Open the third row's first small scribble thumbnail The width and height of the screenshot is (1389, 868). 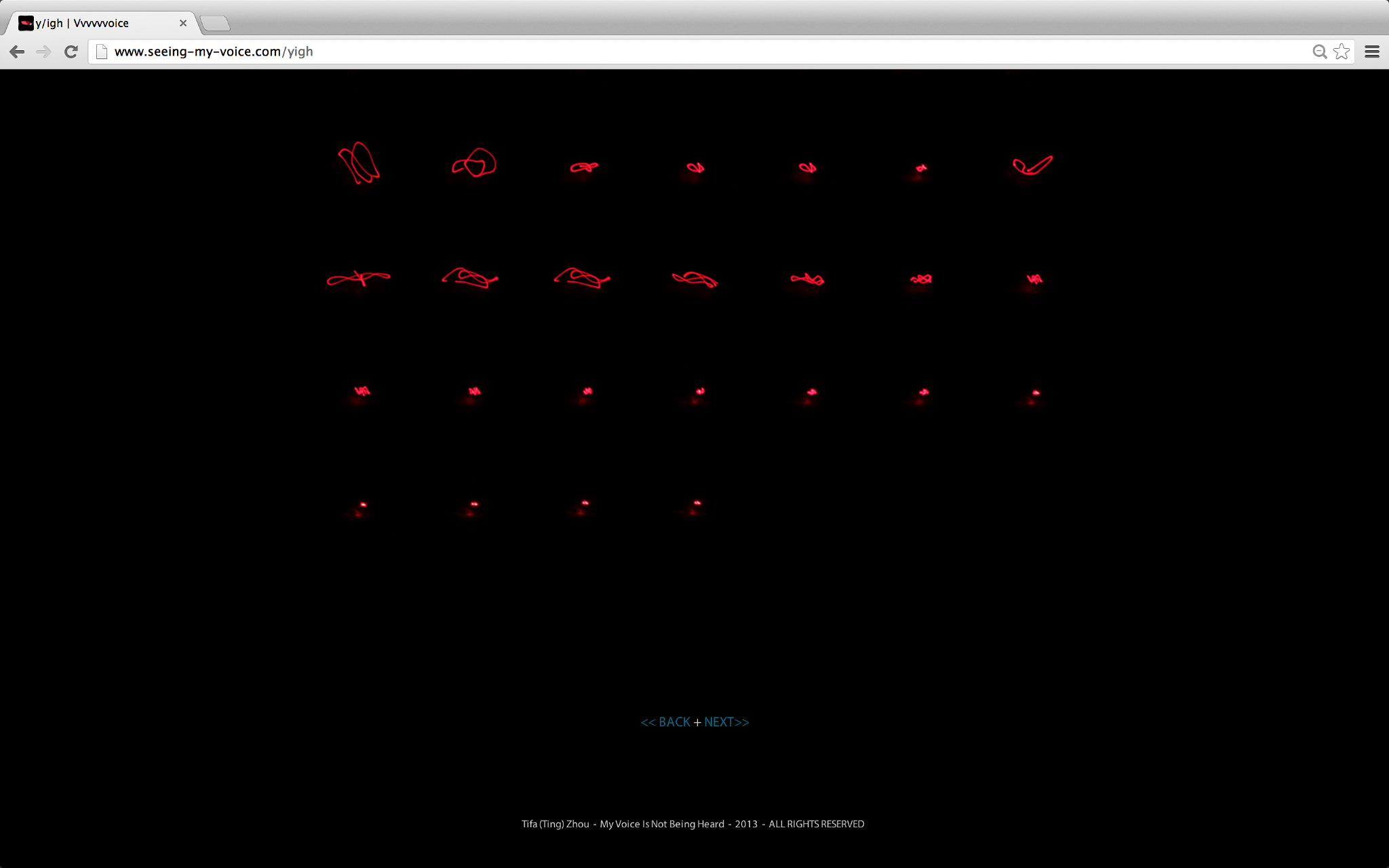(x=362, y=391)
